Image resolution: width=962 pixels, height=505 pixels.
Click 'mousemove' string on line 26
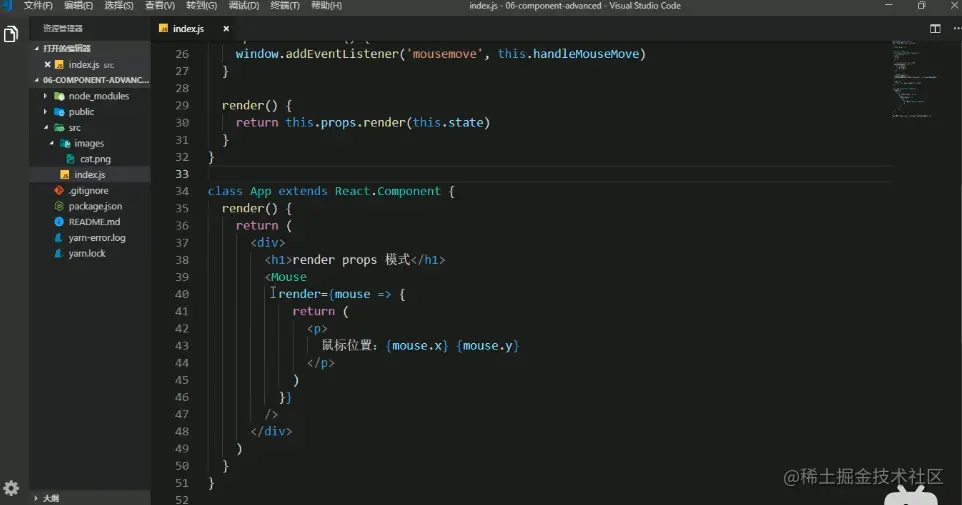(444, 54)
